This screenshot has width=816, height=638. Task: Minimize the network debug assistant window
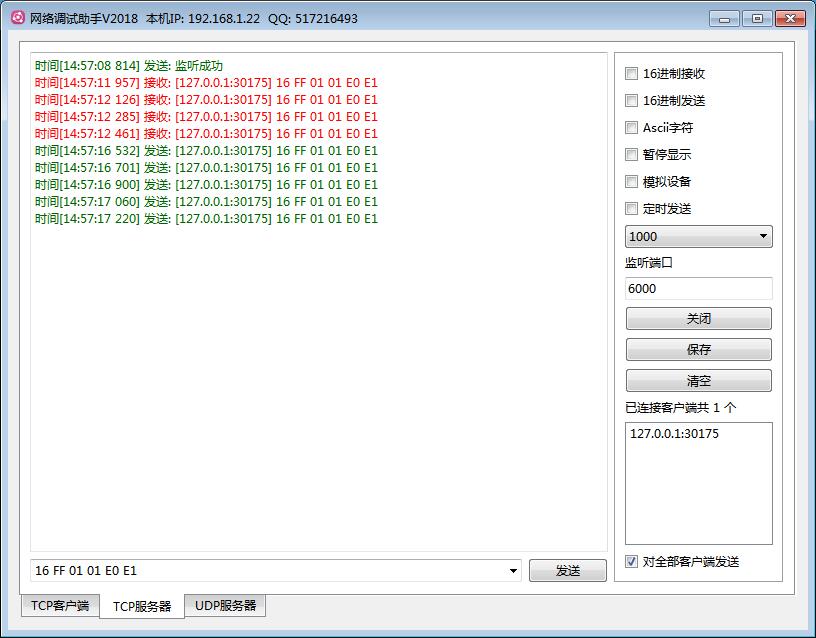(x=725, y=18)
